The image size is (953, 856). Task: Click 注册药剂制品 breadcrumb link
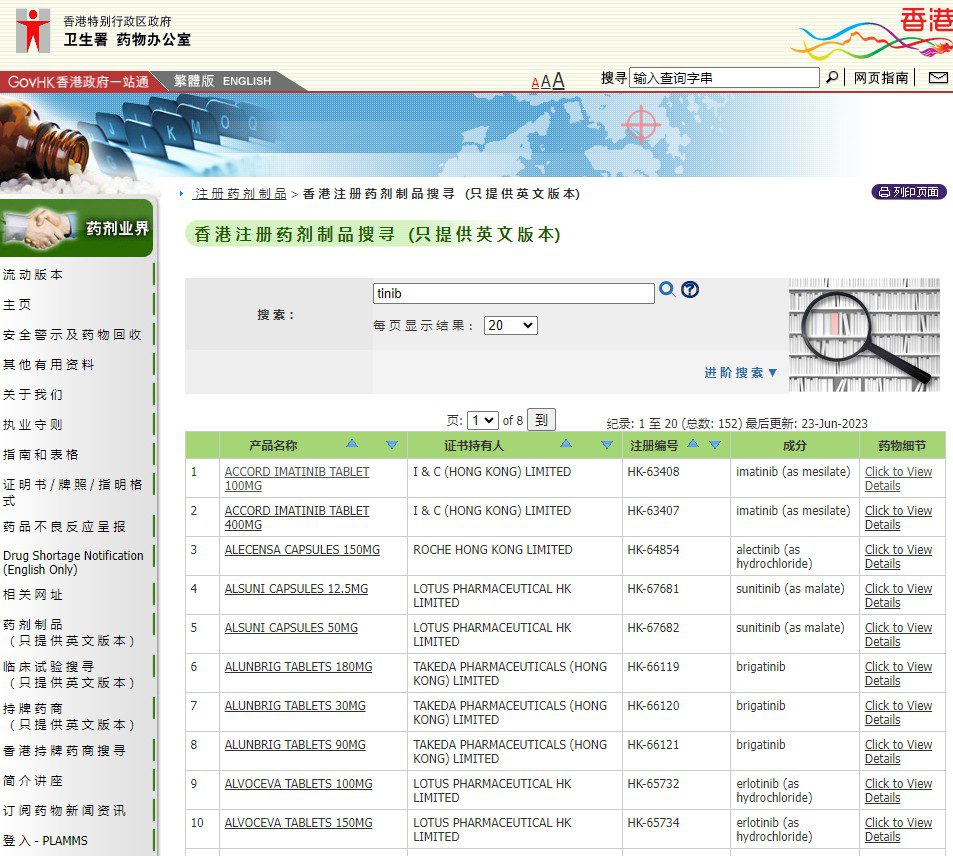[240, 193]
